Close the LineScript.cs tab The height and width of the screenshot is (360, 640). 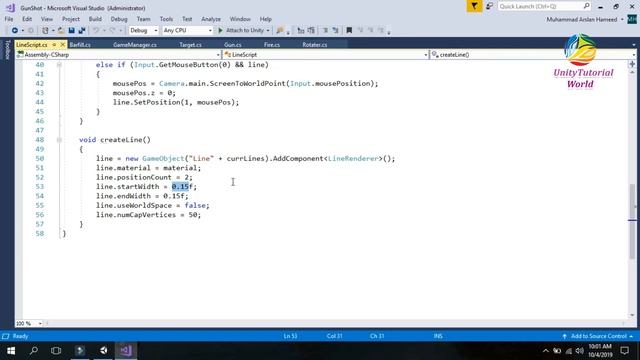pos(62,44)
